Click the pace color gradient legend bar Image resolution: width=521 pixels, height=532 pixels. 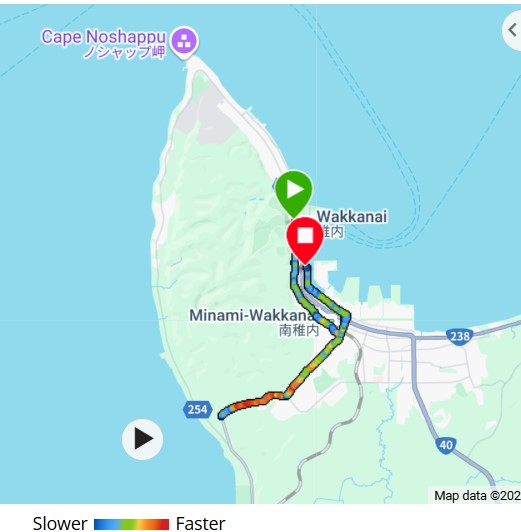tap(131, 524)
